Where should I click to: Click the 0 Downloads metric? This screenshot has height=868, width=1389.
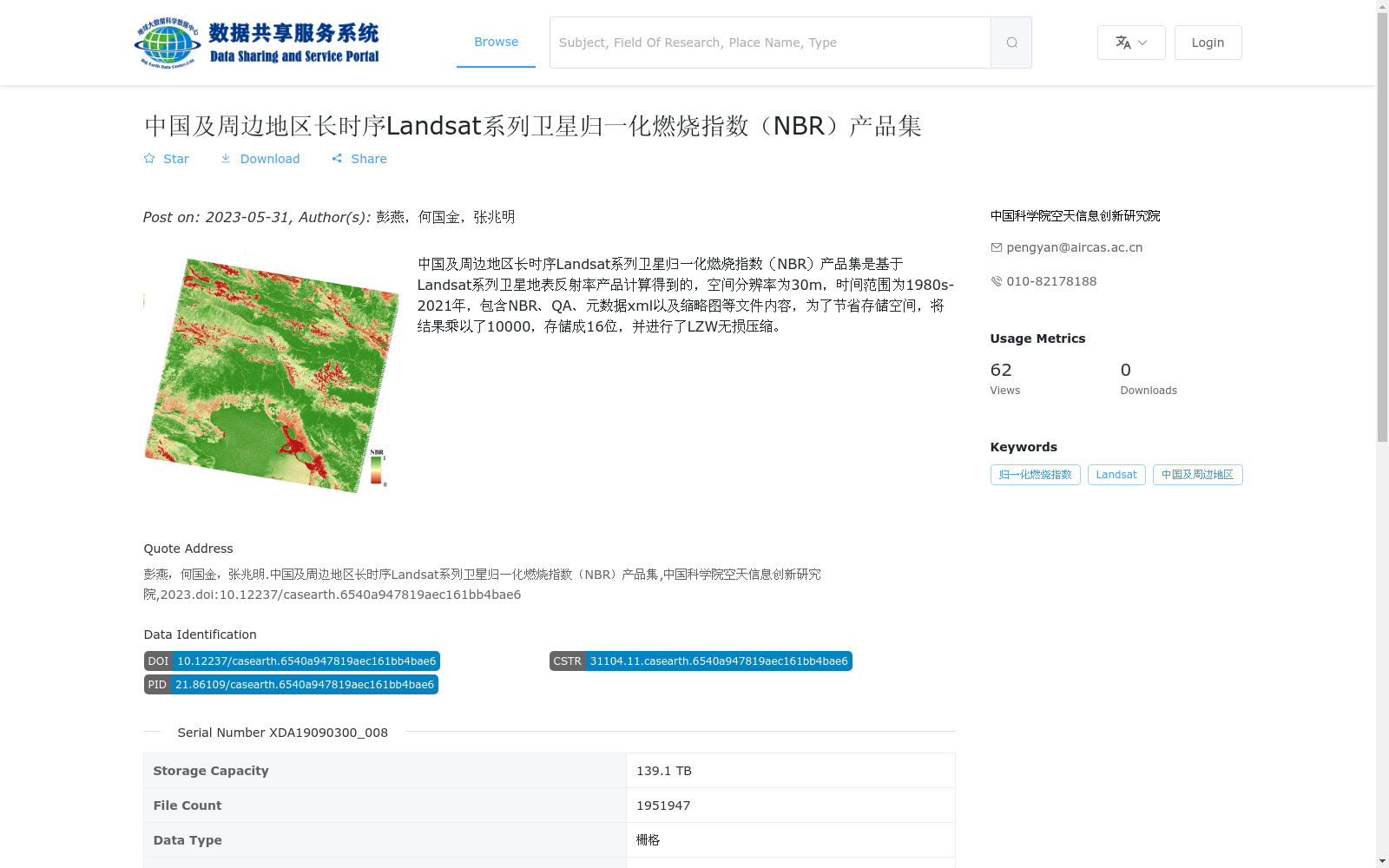click(x=1149, y=378)
